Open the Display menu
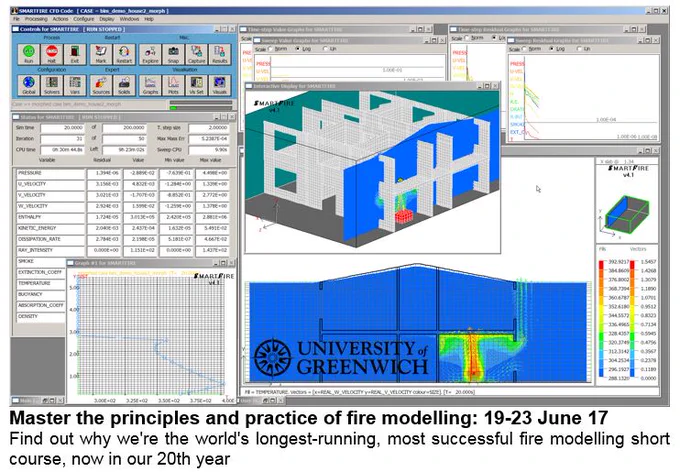This screenshot has height=472, width=680. 107,19
